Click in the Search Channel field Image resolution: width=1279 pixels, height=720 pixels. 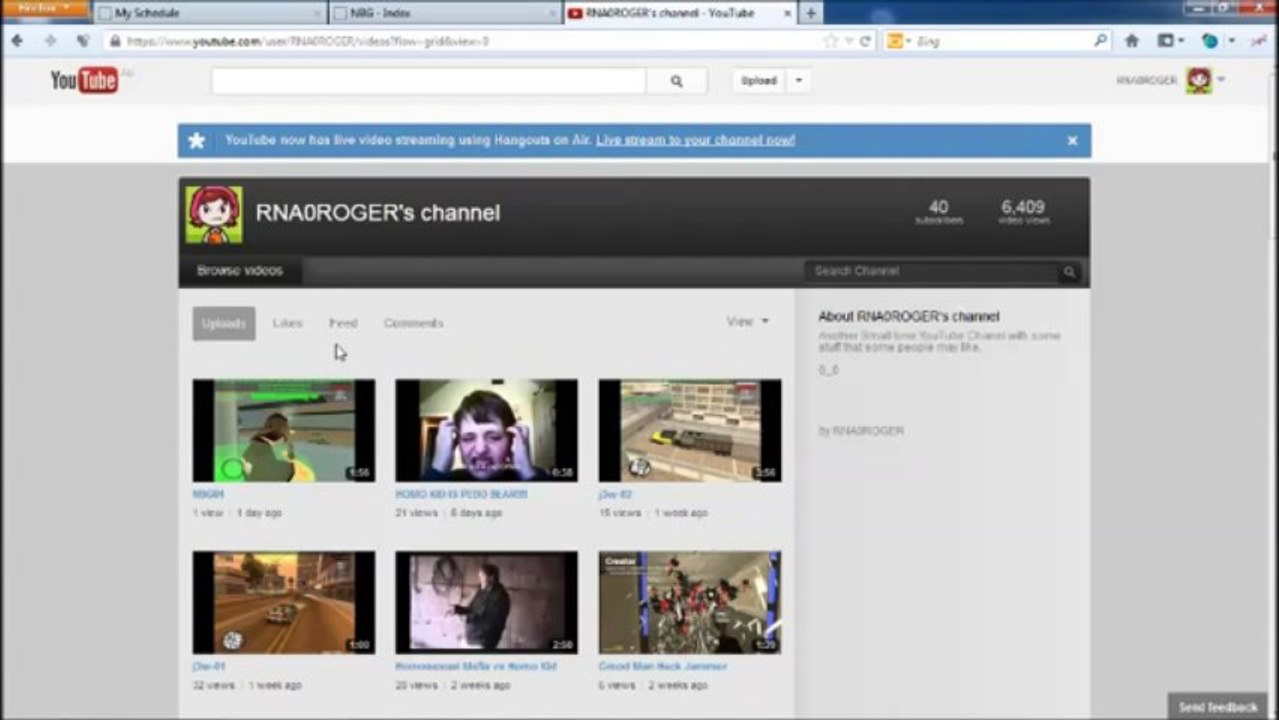pyautogui.click(x=930, y=272)
